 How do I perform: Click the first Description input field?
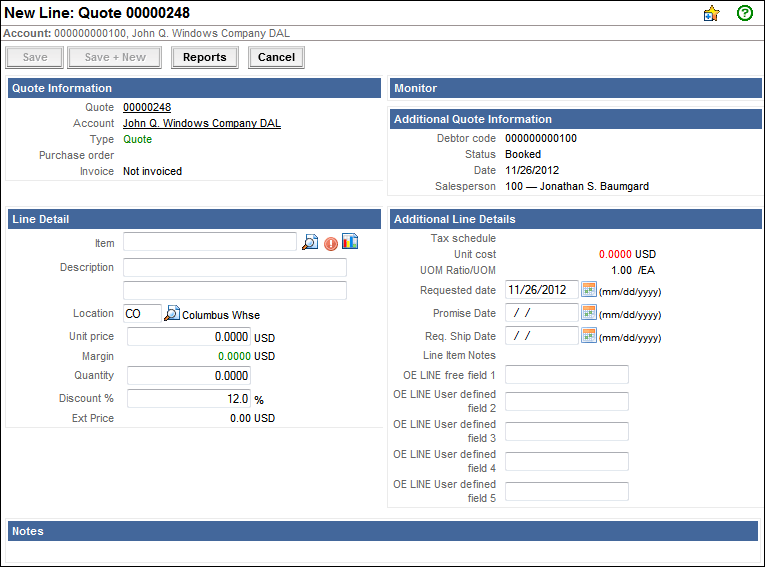click(234, 267)
